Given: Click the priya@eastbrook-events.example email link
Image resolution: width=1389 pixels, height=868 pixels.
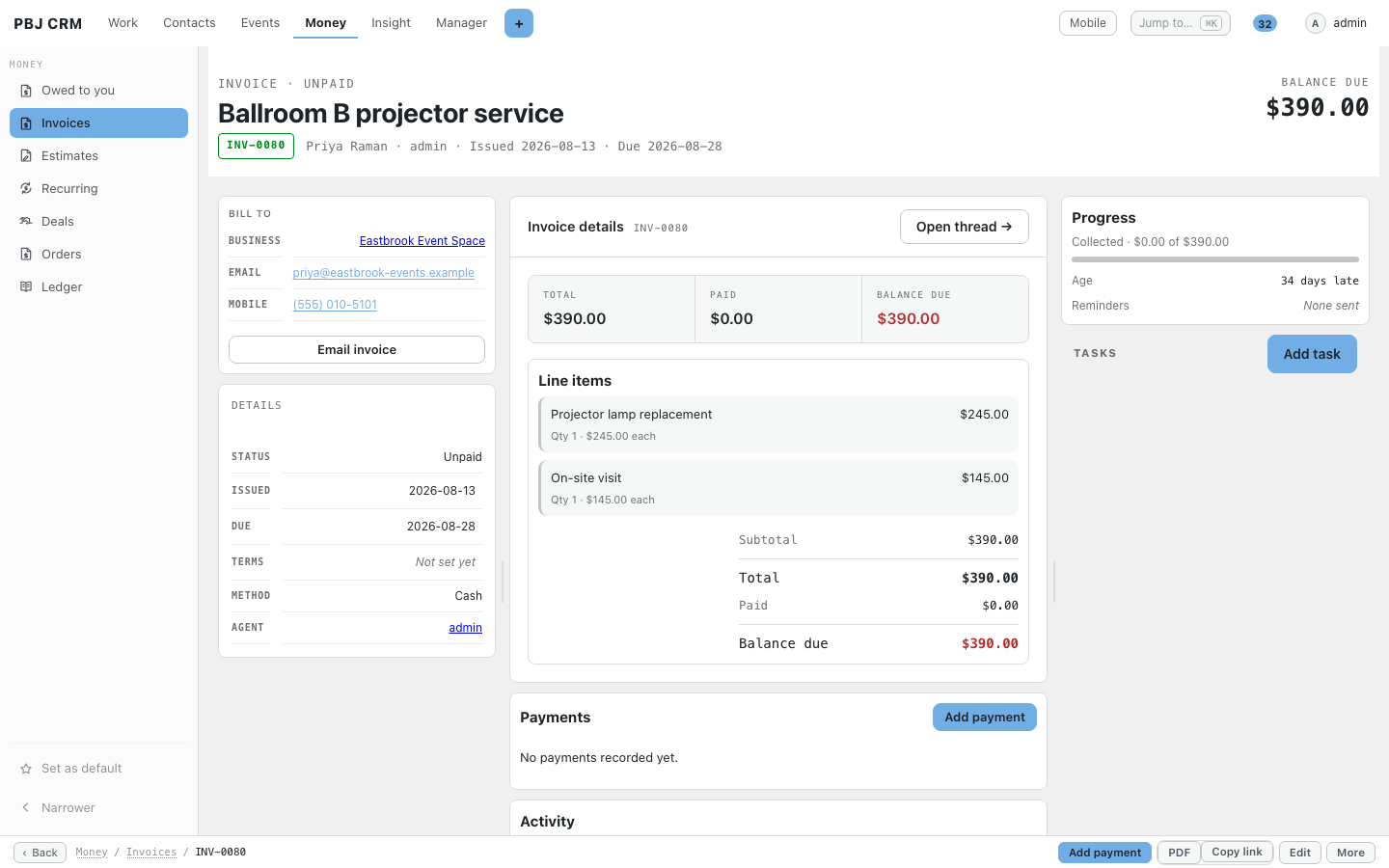Looking at the screenshot, I should [383, 273].
